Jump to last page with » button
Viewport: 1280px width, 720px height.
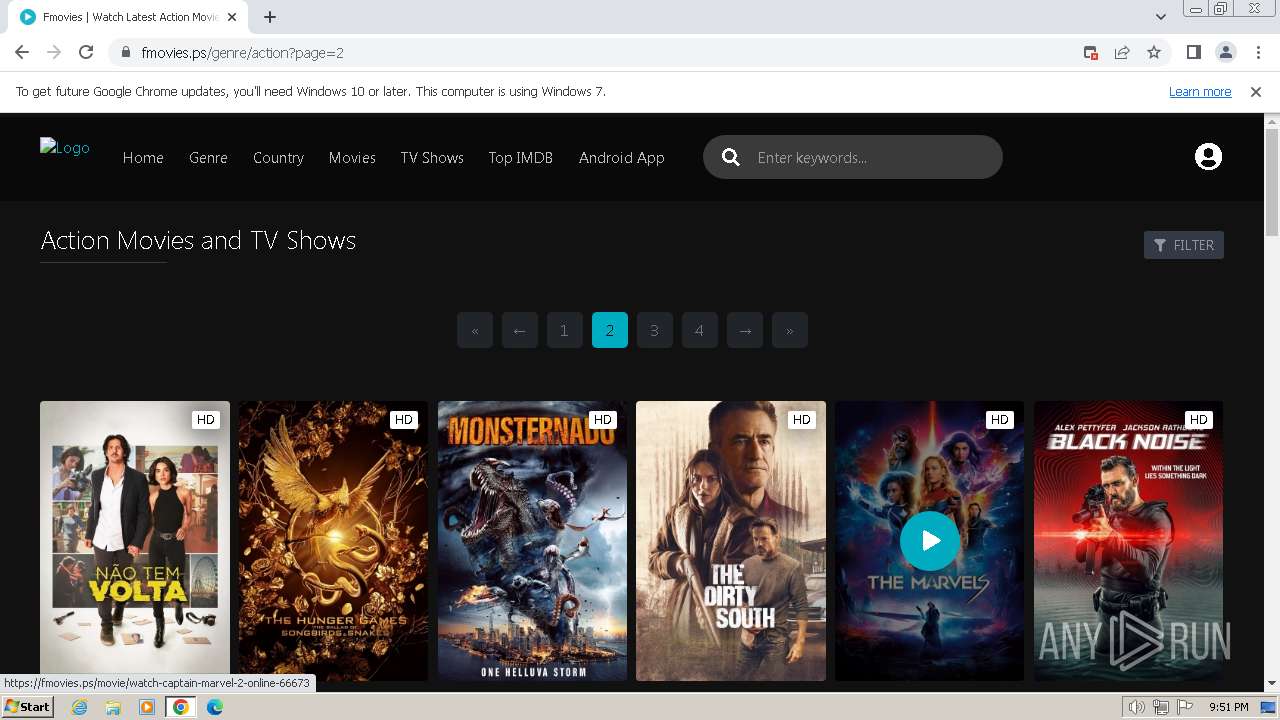pos(790,330)
